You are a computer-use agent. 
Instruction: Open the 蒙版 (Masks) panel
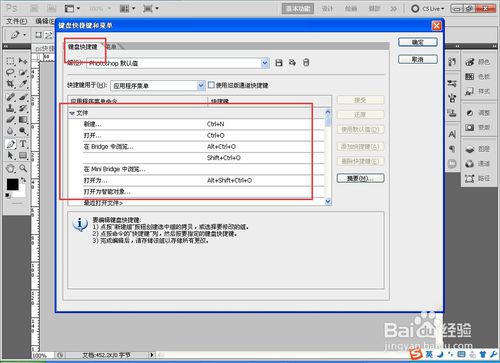click(x=477, y=127)
